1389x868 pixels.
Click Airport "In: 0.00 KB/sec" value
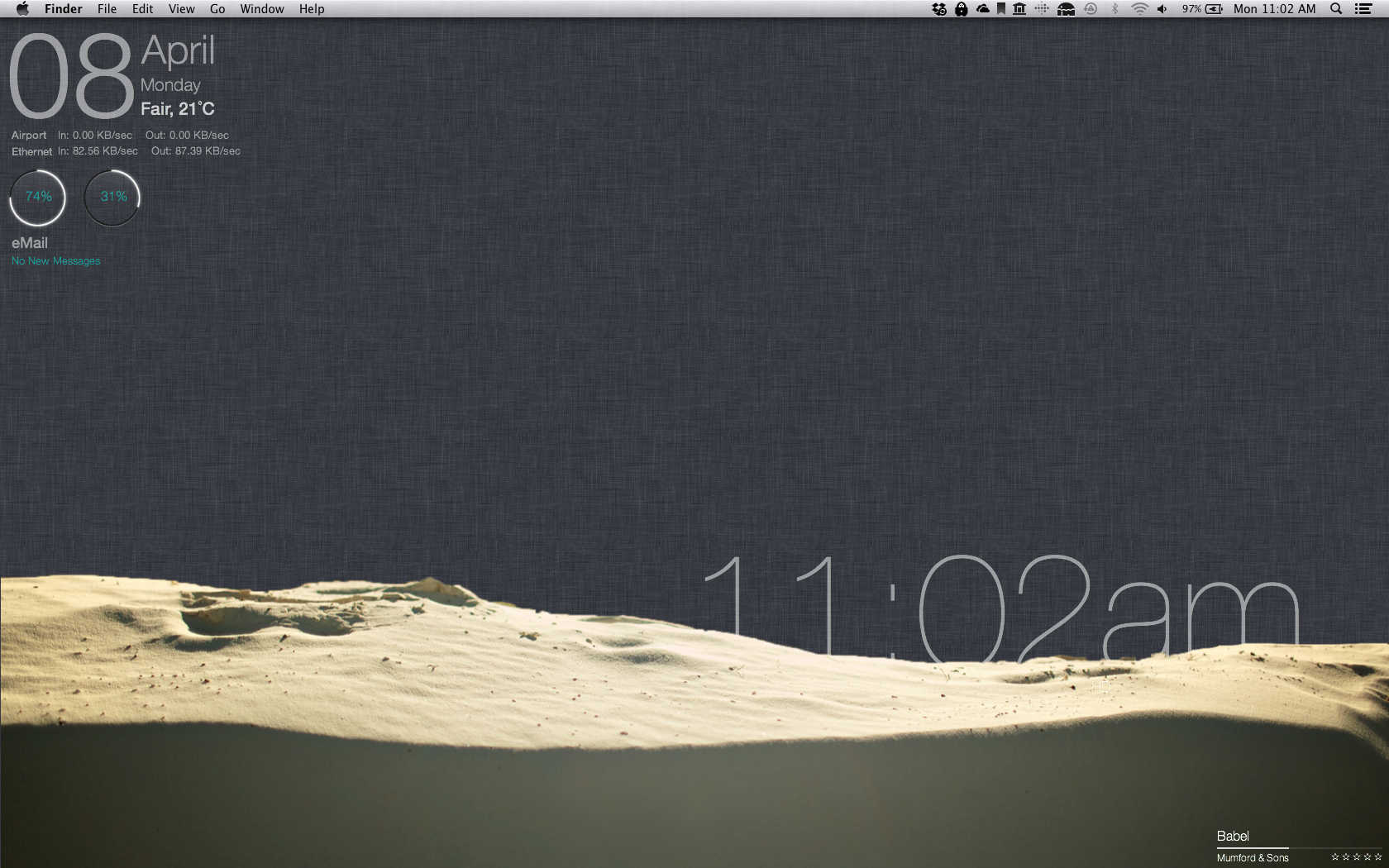click(95, 136)
